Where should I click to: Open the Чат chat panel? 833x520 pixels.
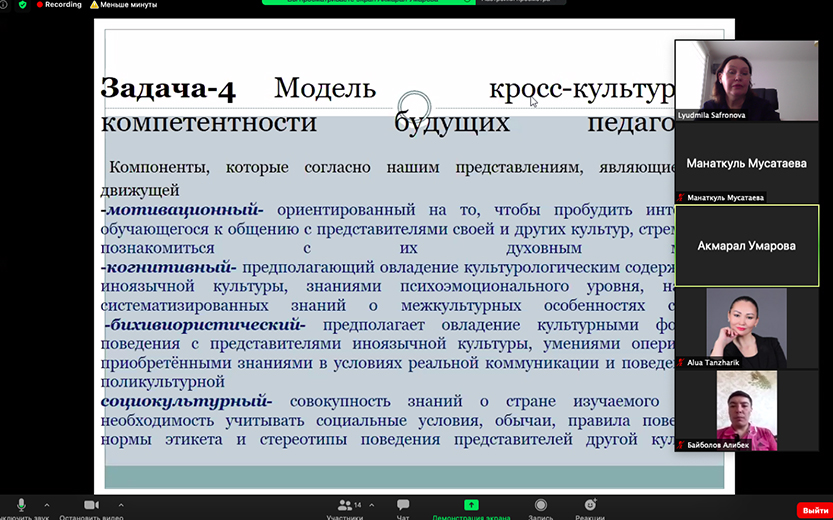[403, 508]
